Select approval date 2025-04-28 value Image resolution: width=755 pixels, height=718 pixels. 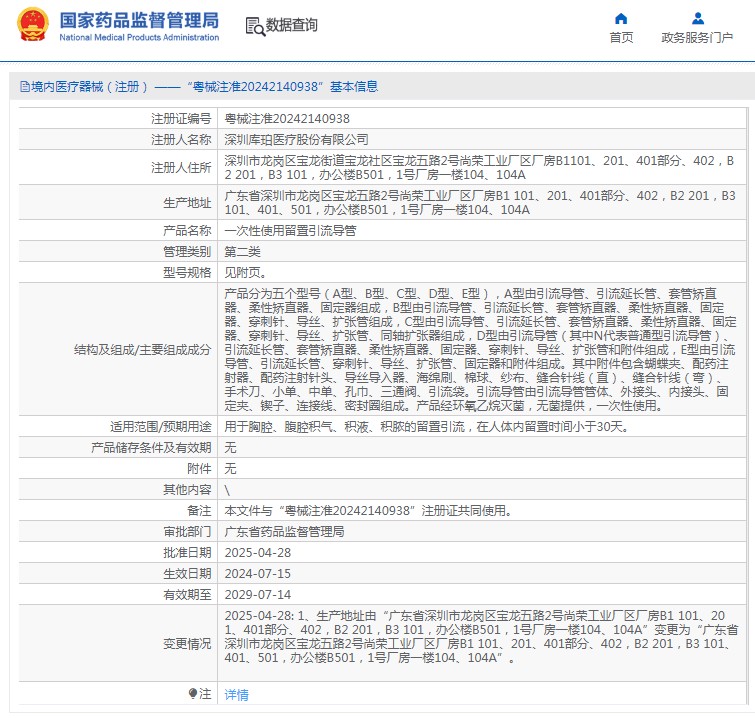point(257,552)
